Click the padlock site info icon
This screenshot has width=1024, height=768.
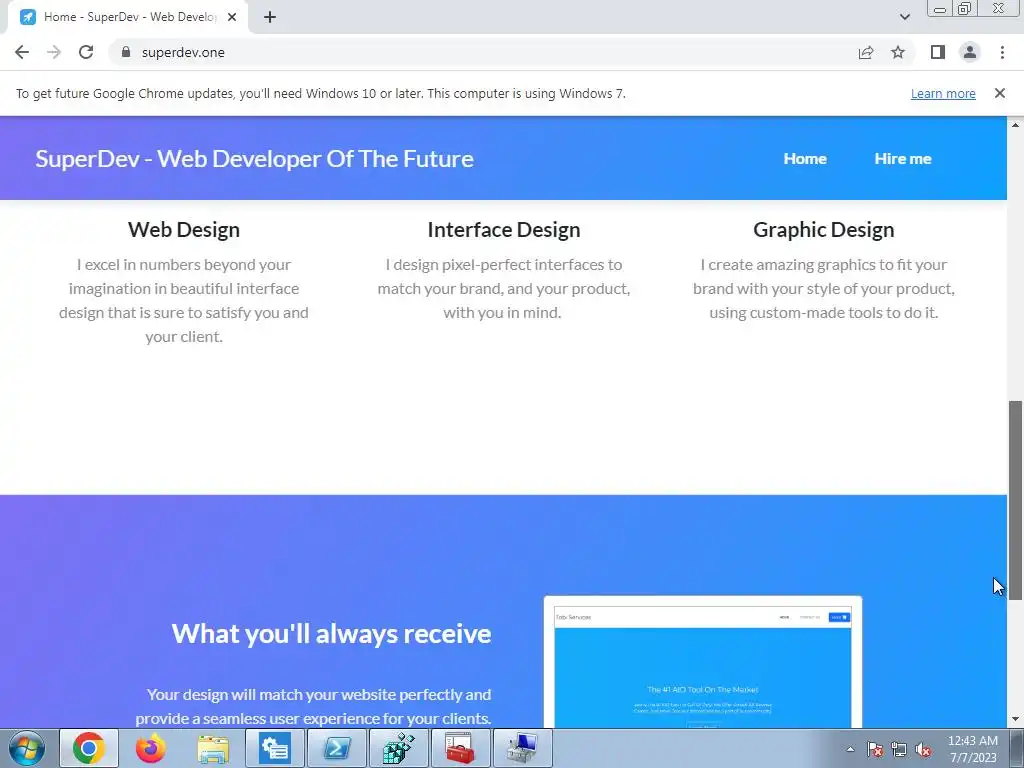[126, 52]
